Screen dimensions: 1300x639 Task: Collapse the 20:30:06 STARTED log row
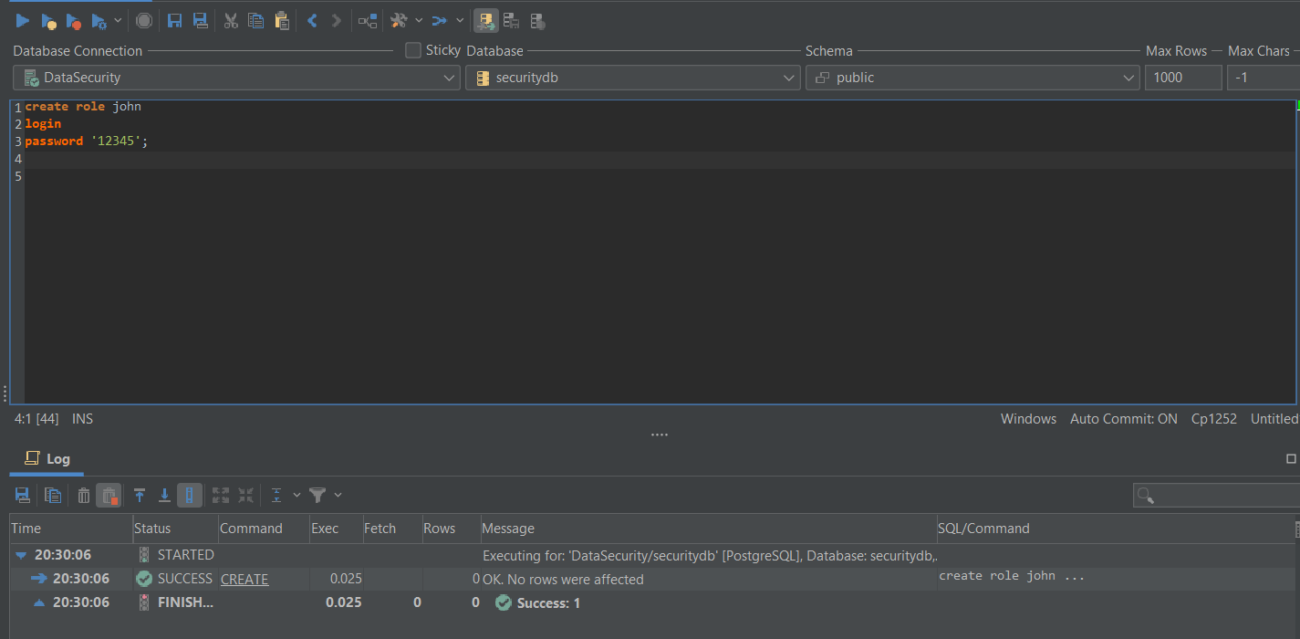(21, 555)
